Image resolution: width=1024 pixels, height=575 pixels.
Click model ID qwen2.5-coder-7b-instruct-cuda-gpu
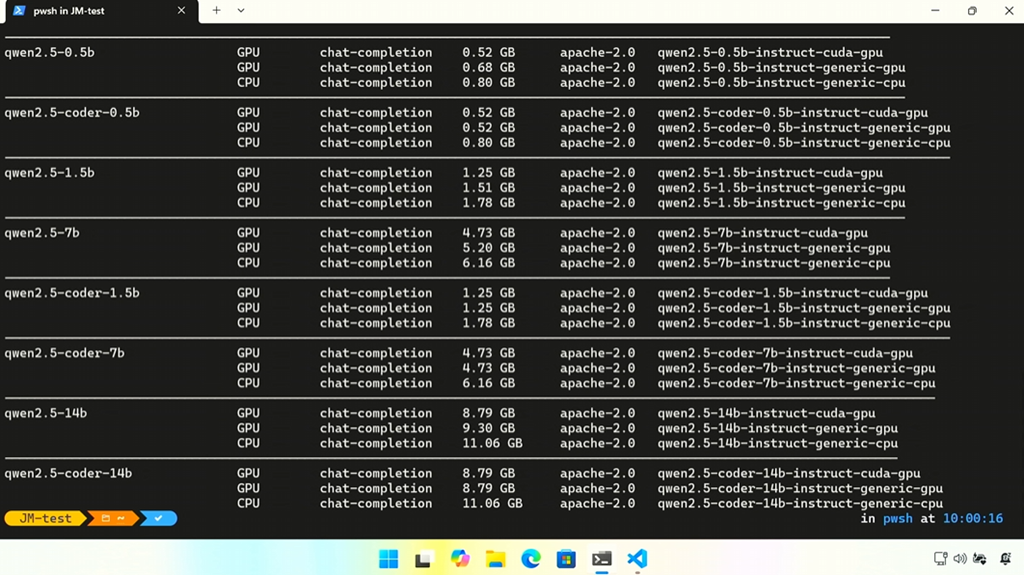pyautogui.click(x=785, y=353)
